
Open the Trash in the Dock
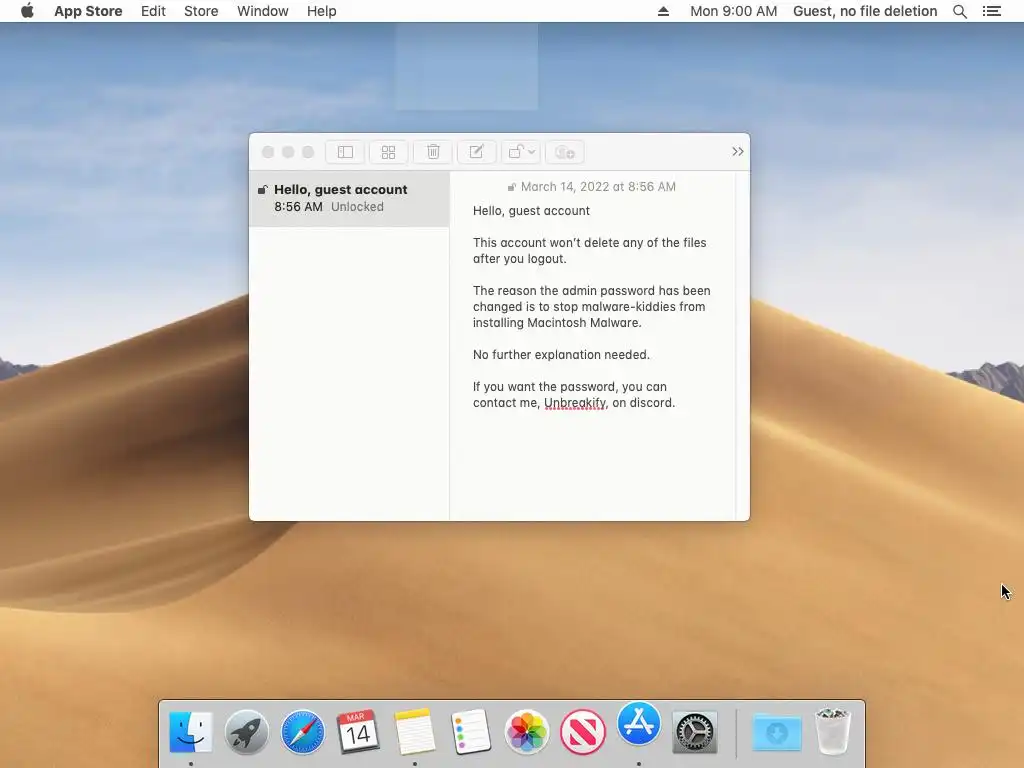pos(833,732)
